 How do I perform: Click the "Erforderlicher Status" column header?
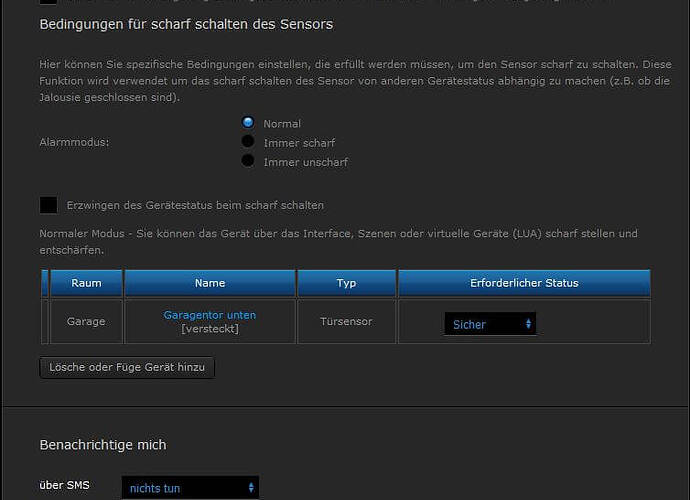524,283
